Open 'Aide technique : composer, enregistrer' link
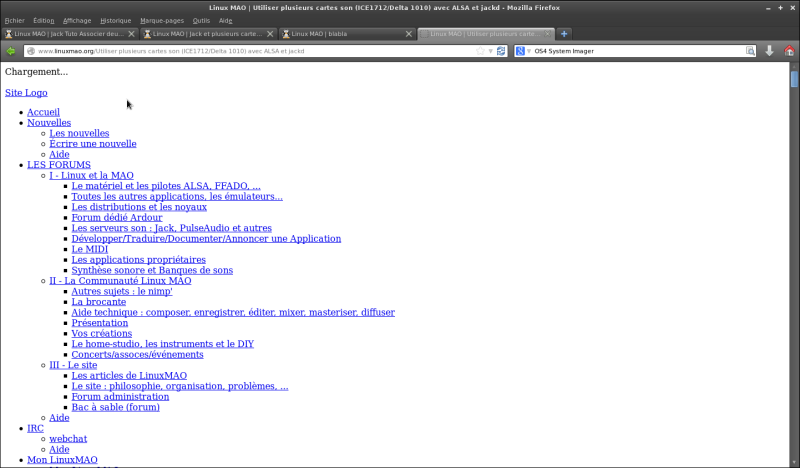This screenshot has width=800, height=468. pos(233,312)
